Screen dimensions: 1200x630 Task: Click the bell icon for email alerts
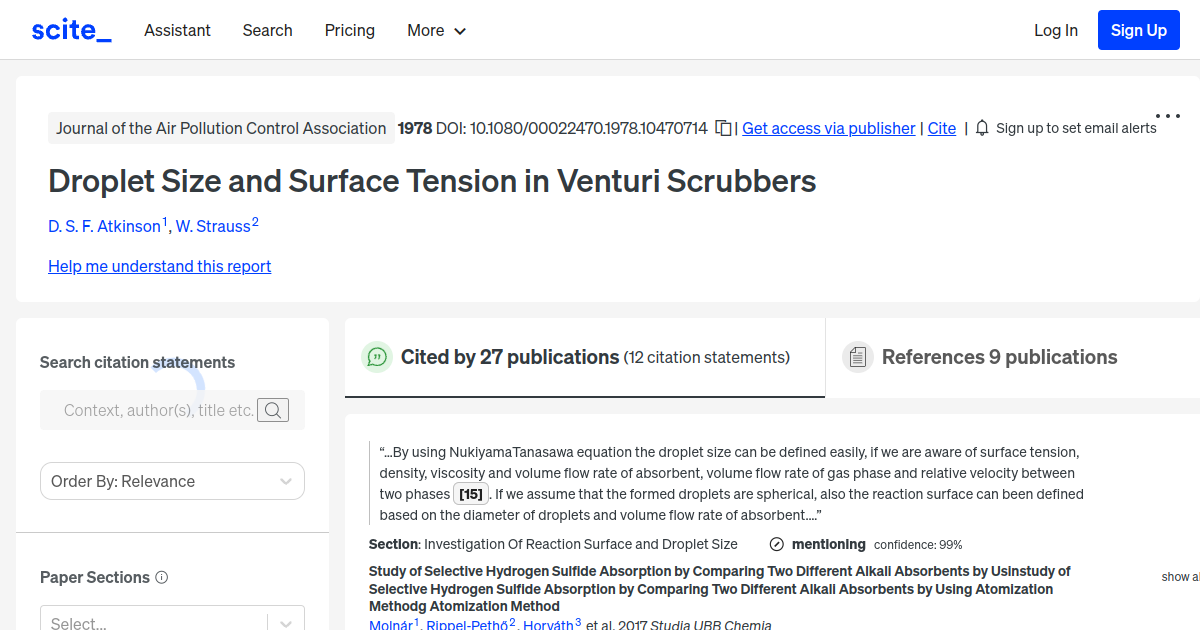tap(981, 128)
